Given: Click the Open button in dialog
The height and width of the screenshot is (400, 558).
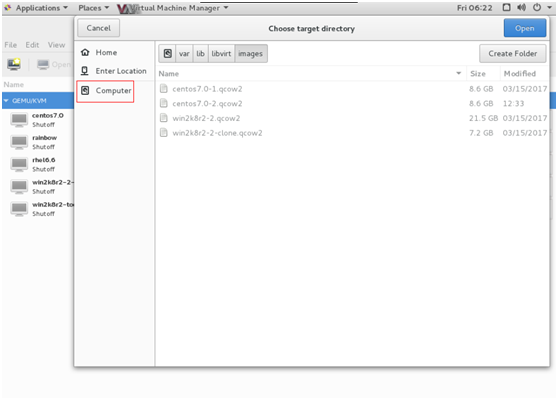Looking at the screenshot, I should (x=525, y=28).
